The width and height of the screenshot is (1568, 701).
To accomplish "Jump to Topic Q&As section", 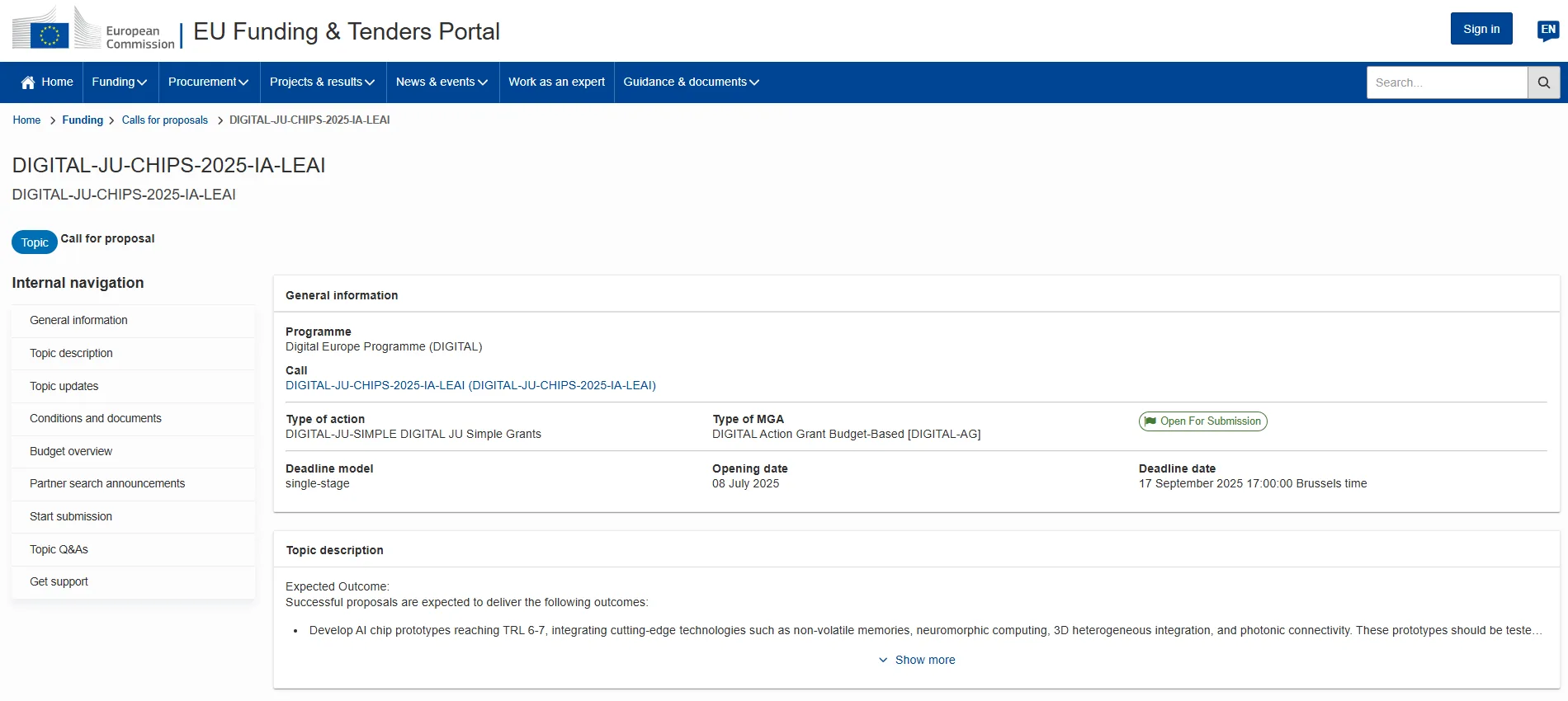I will click(x=133, y=550).
